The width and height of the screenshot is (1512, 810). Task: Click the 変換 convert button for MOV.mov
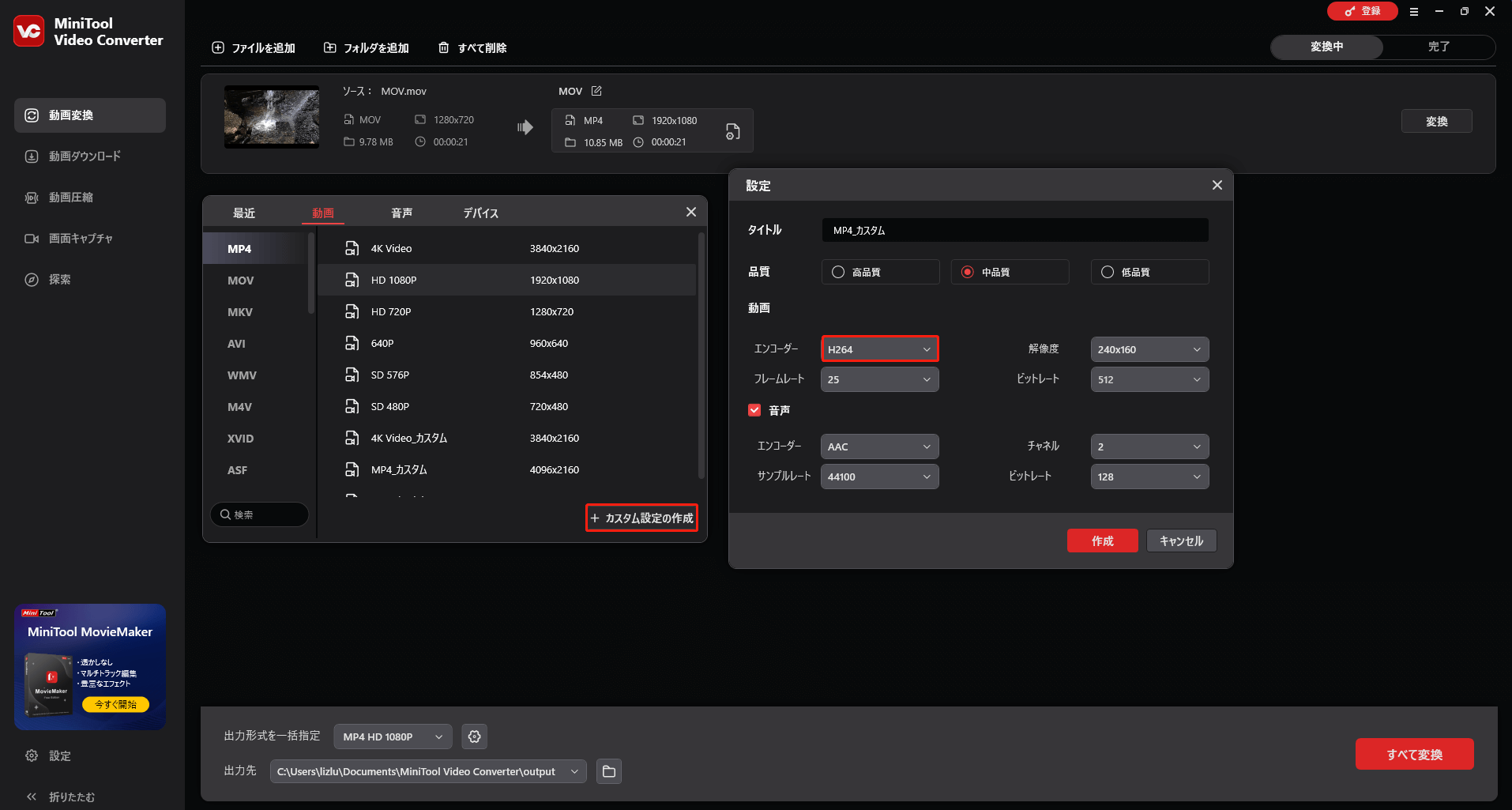[1437, 121]
